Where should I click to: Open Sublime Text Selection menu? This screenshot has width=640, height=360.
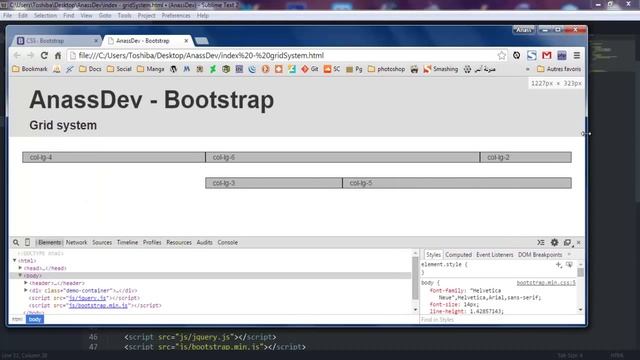(45, 16)
